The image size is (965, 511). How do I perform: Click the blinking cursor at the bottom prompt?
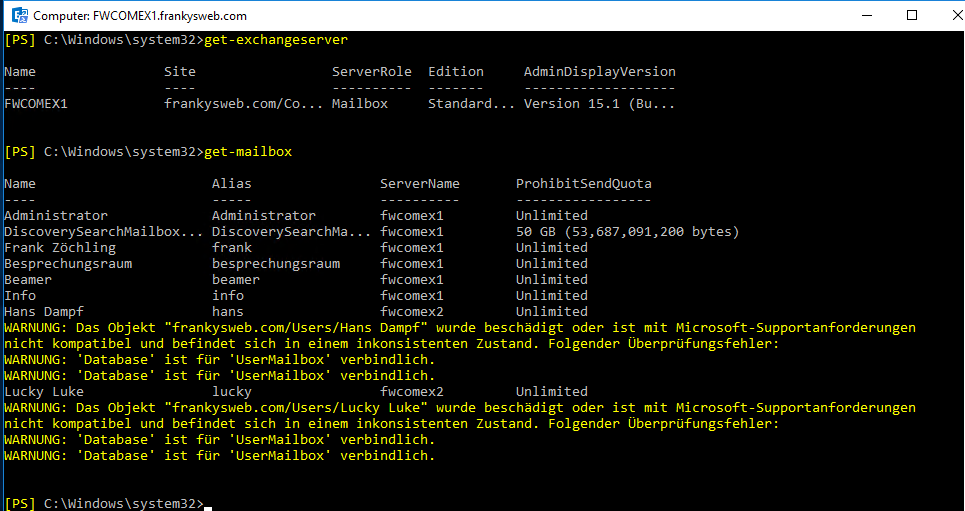click(x=207, y=504)
